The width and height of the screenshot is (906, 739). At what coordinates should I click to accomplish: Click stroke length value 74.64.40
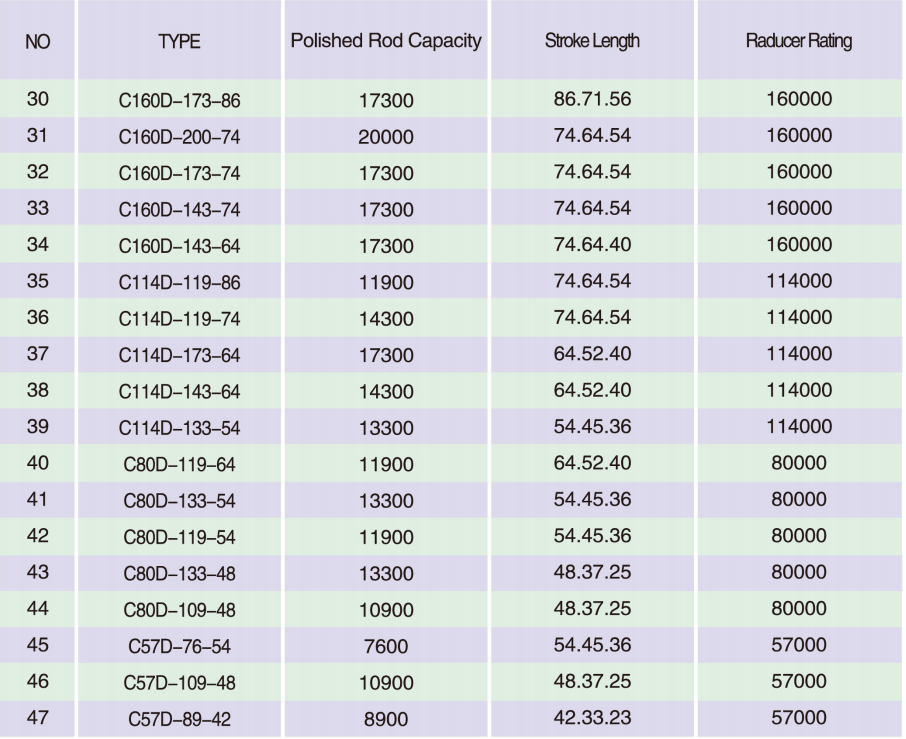pyautogui.click(x=592, y=244)
